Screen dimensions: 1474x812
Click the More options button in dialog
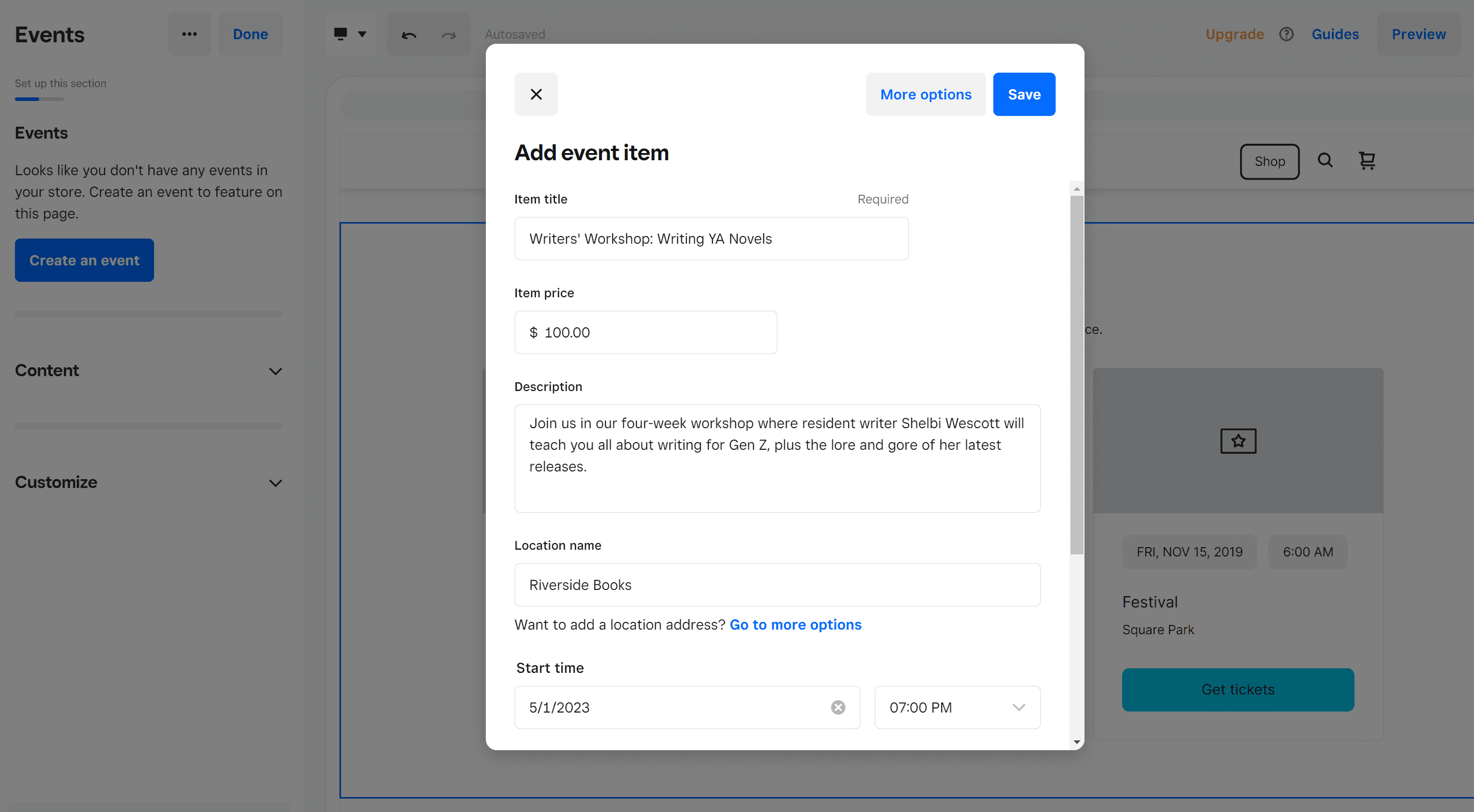point(925,93)
